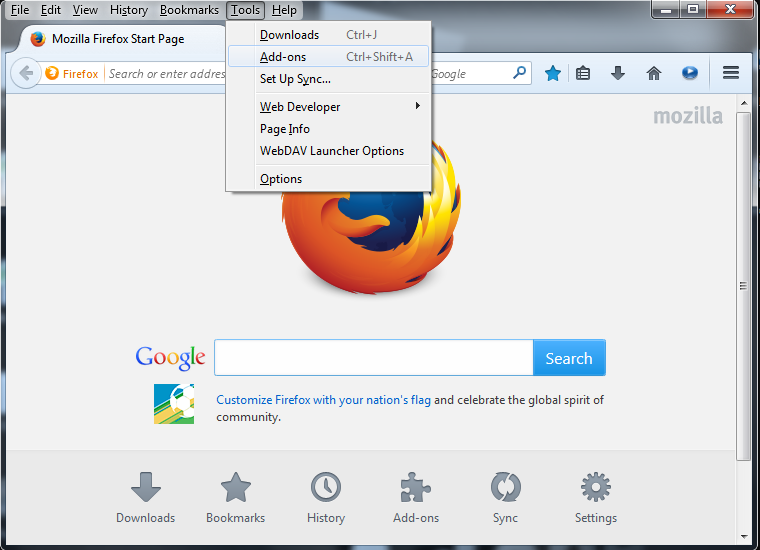Click the downloads arrow in the toolbar

pyautogui.click(x=618, y=73)
